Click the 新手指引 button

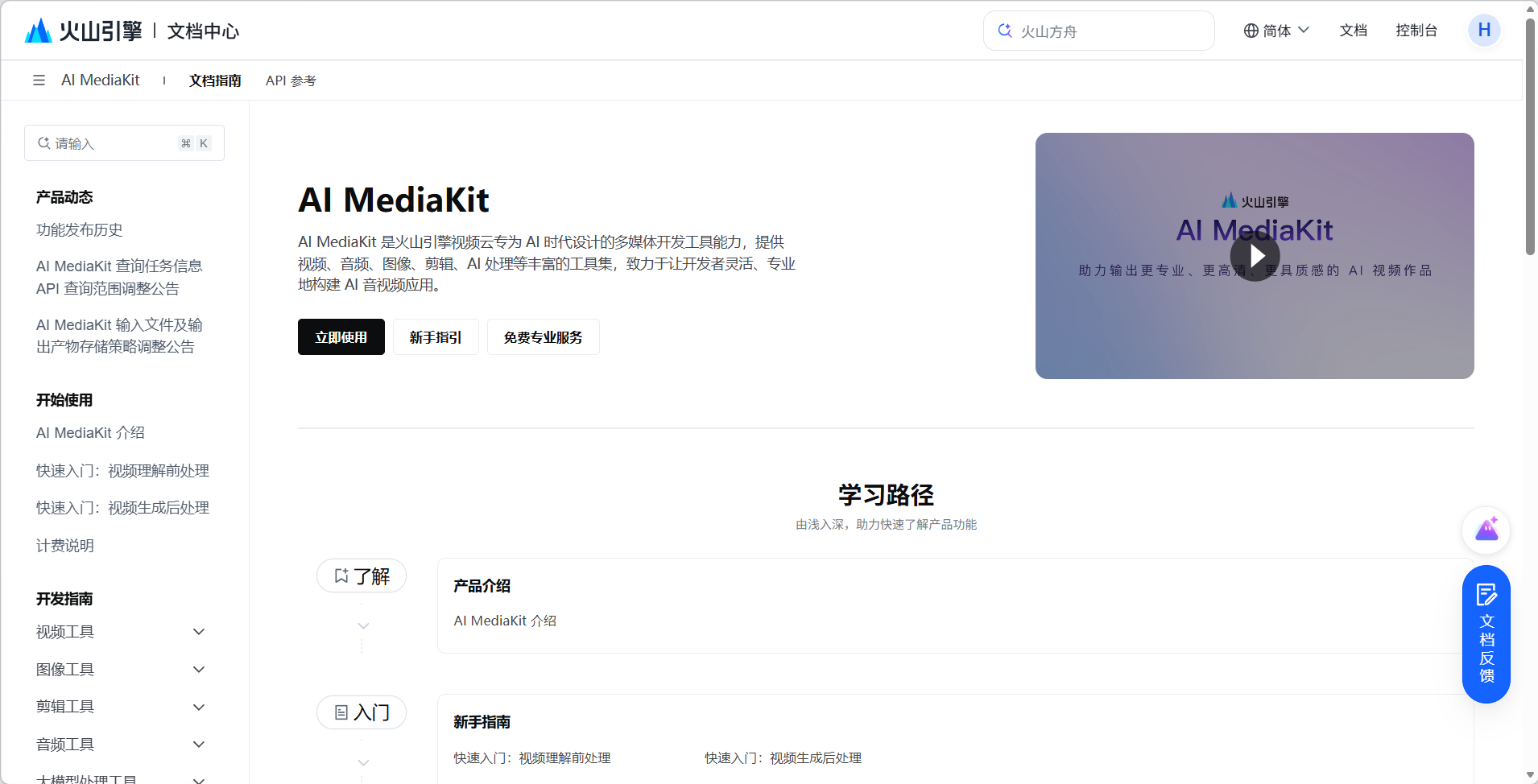click(436, 336)
